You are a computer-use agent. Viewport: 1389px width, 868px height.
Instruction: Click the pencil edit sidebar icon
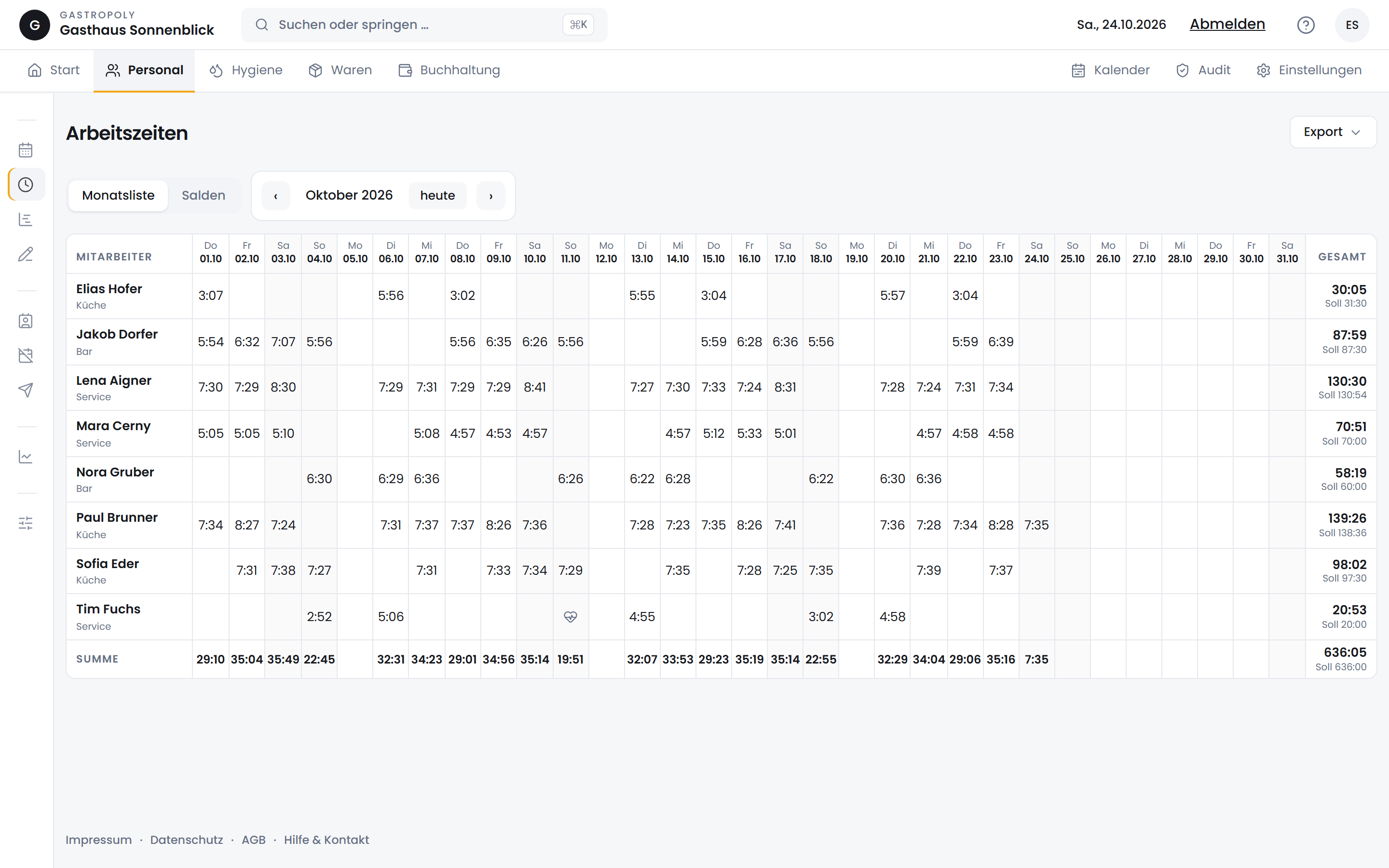(26, 254)
